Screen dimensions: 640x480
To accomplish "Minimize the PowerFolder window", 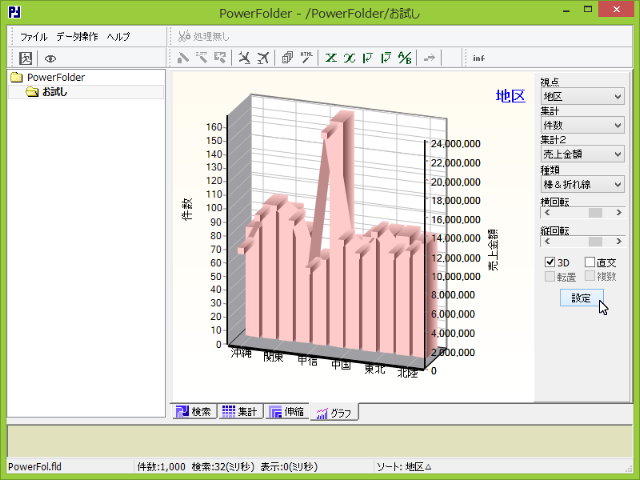I will click(566, 10).
